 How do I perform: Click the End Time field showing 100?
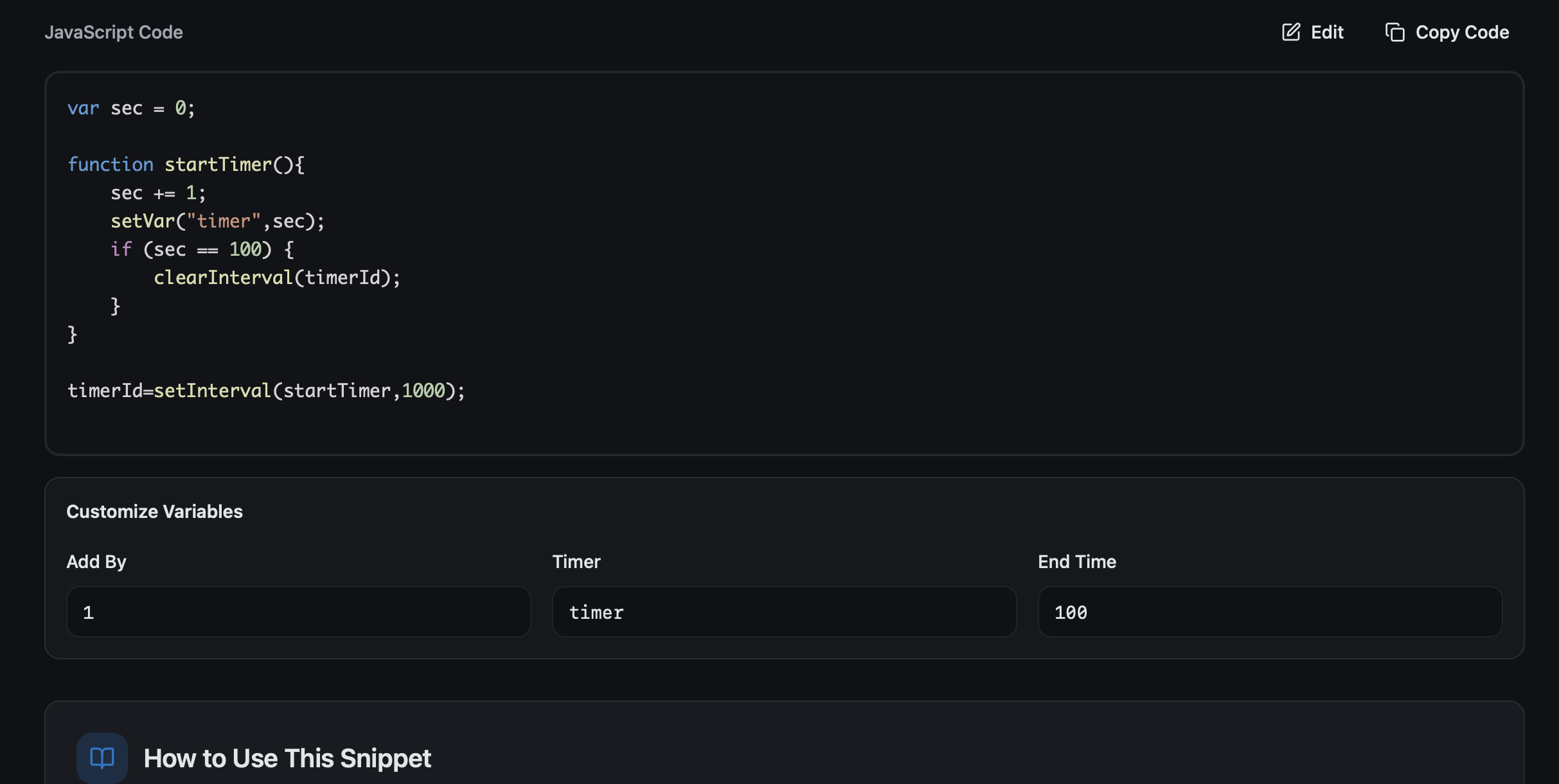(1269, 612)
